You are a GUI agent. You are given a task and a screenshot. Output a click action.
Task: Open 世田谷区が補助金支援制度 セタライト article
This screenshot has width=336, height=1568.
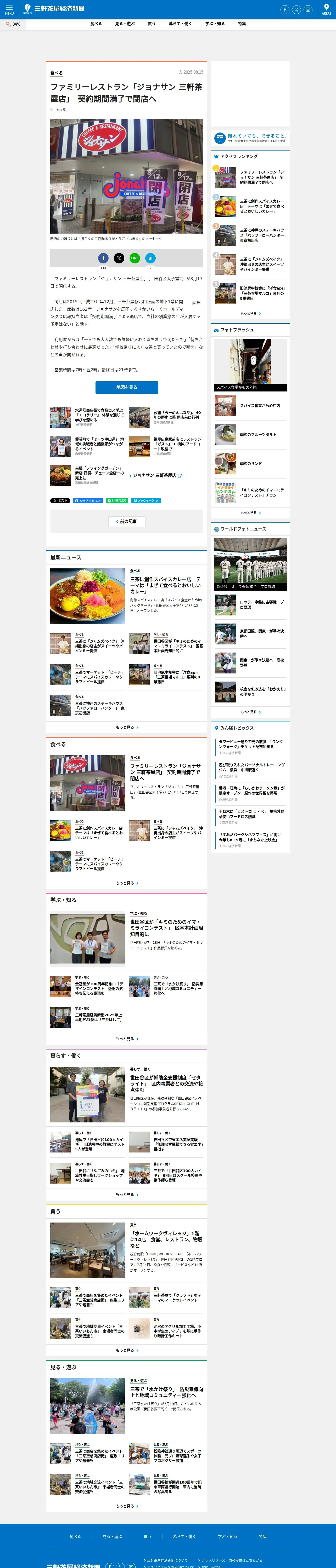(x=166, y=1084)
